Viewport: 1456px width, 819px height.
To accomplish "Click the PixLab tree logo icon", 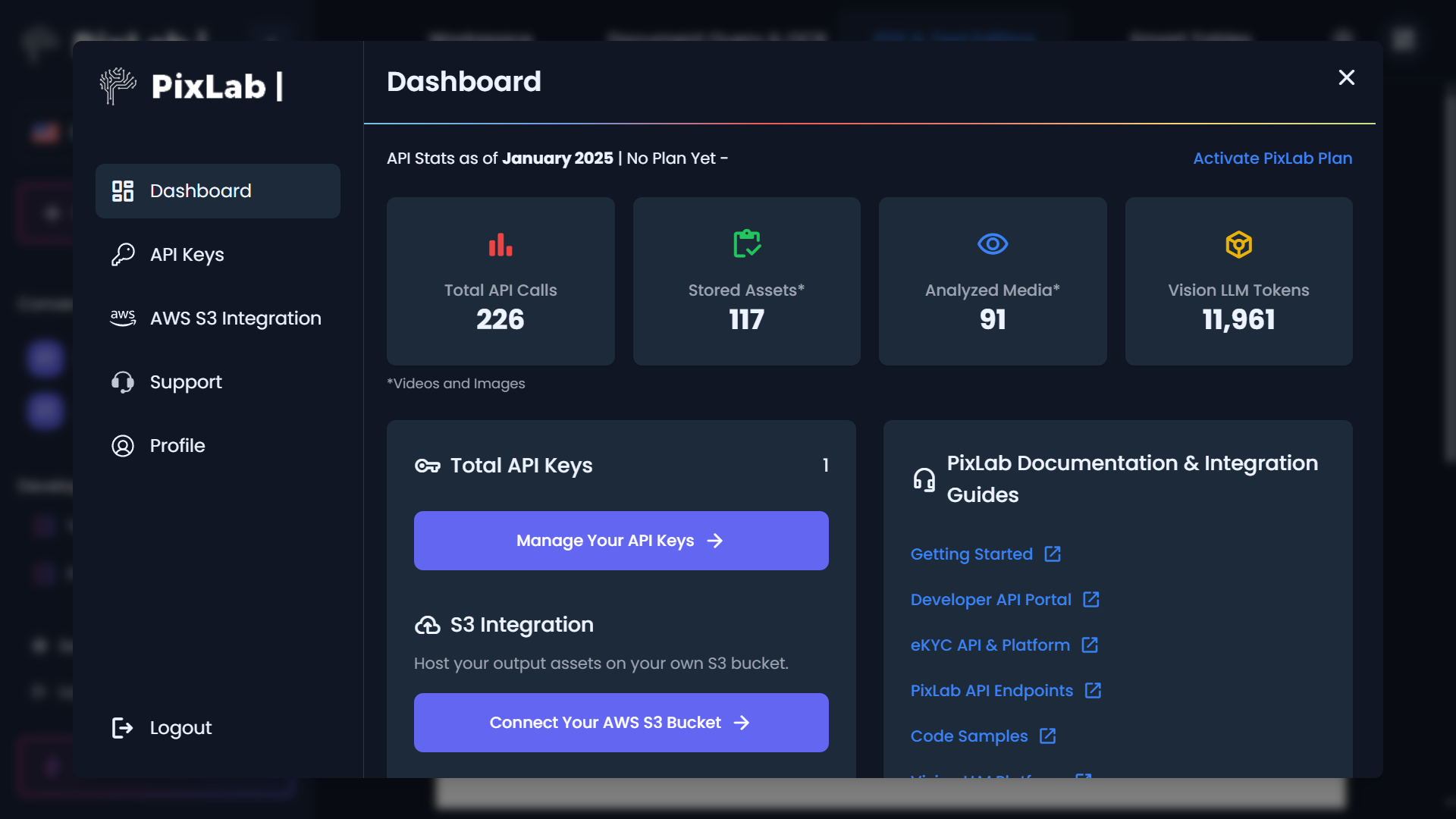I will (x=118, y=86).
